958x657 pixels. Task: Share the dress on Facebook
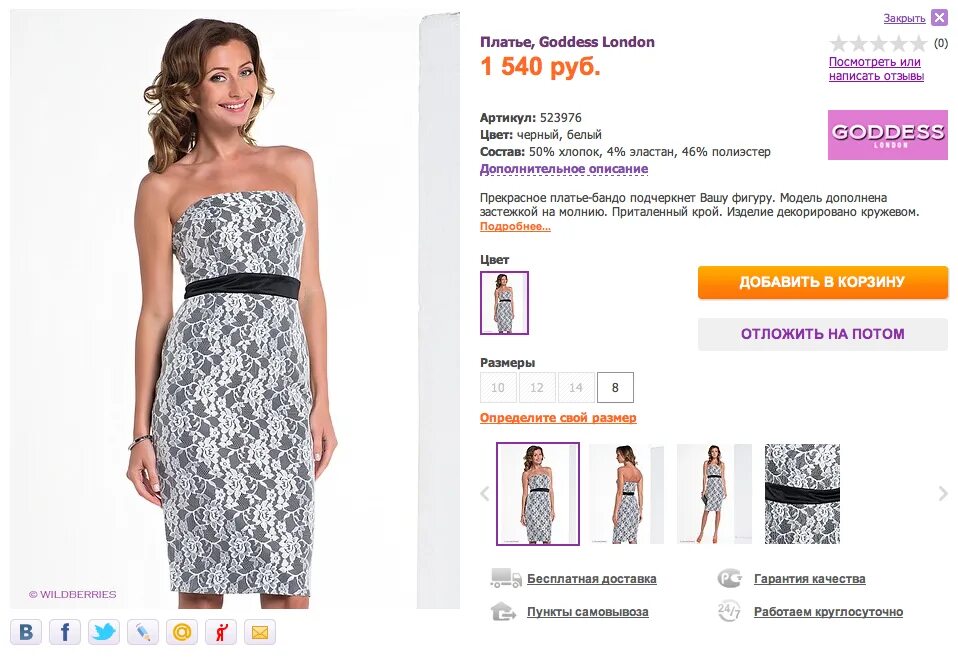click(x=65, y=632)
